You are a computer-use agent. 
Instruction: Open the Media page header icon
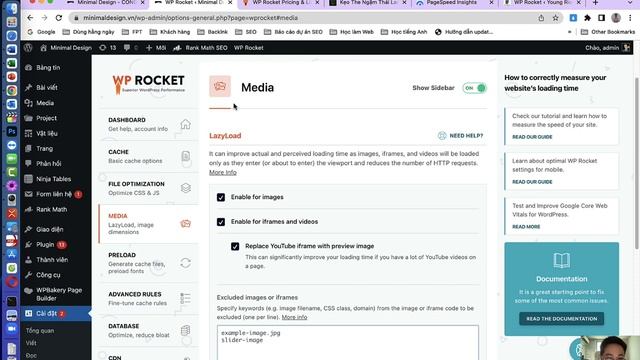(x=220, y=86)
